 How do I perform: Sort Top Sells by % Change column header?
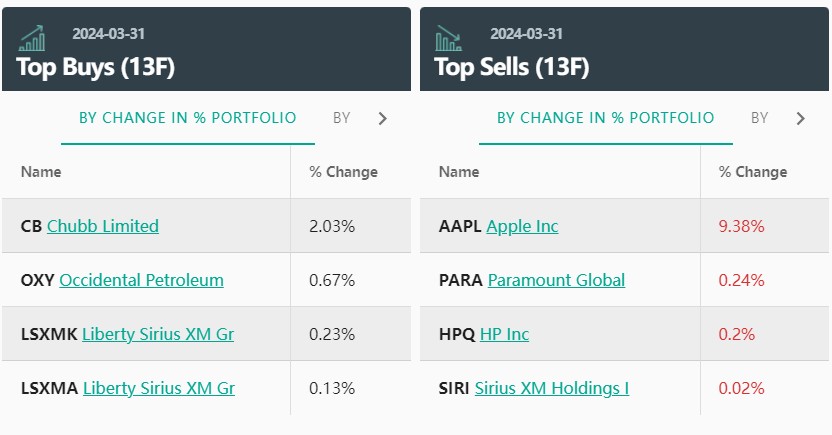click(753, 172)
